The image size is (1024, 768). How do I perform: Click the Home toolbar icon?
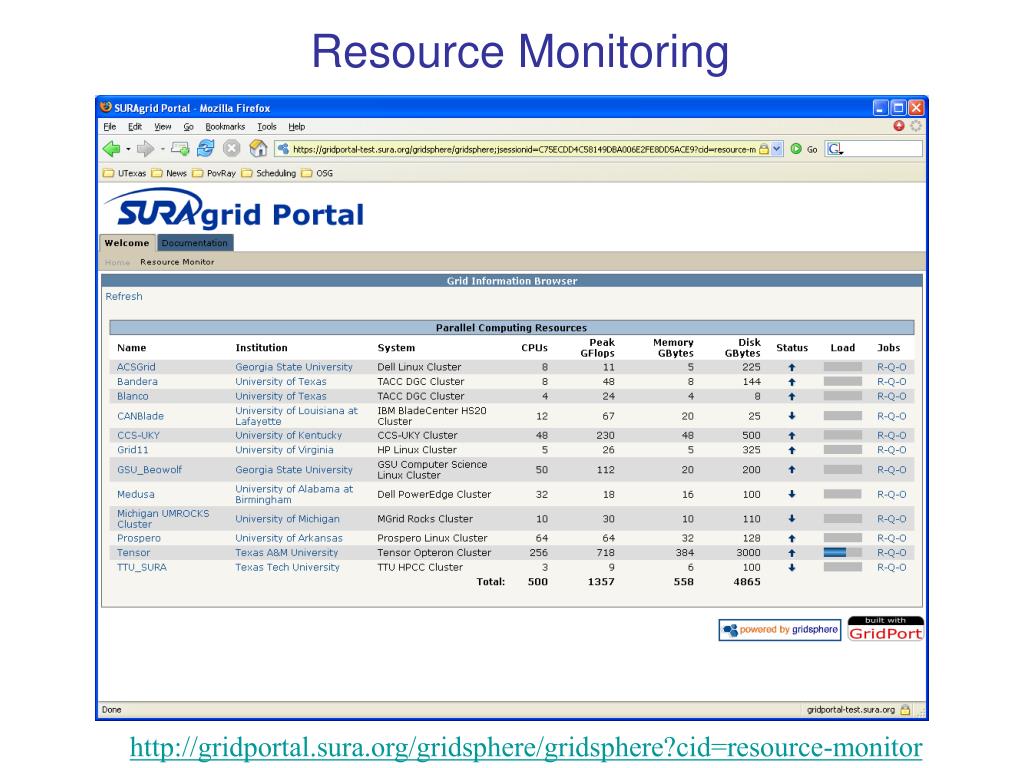click(259, 149)
